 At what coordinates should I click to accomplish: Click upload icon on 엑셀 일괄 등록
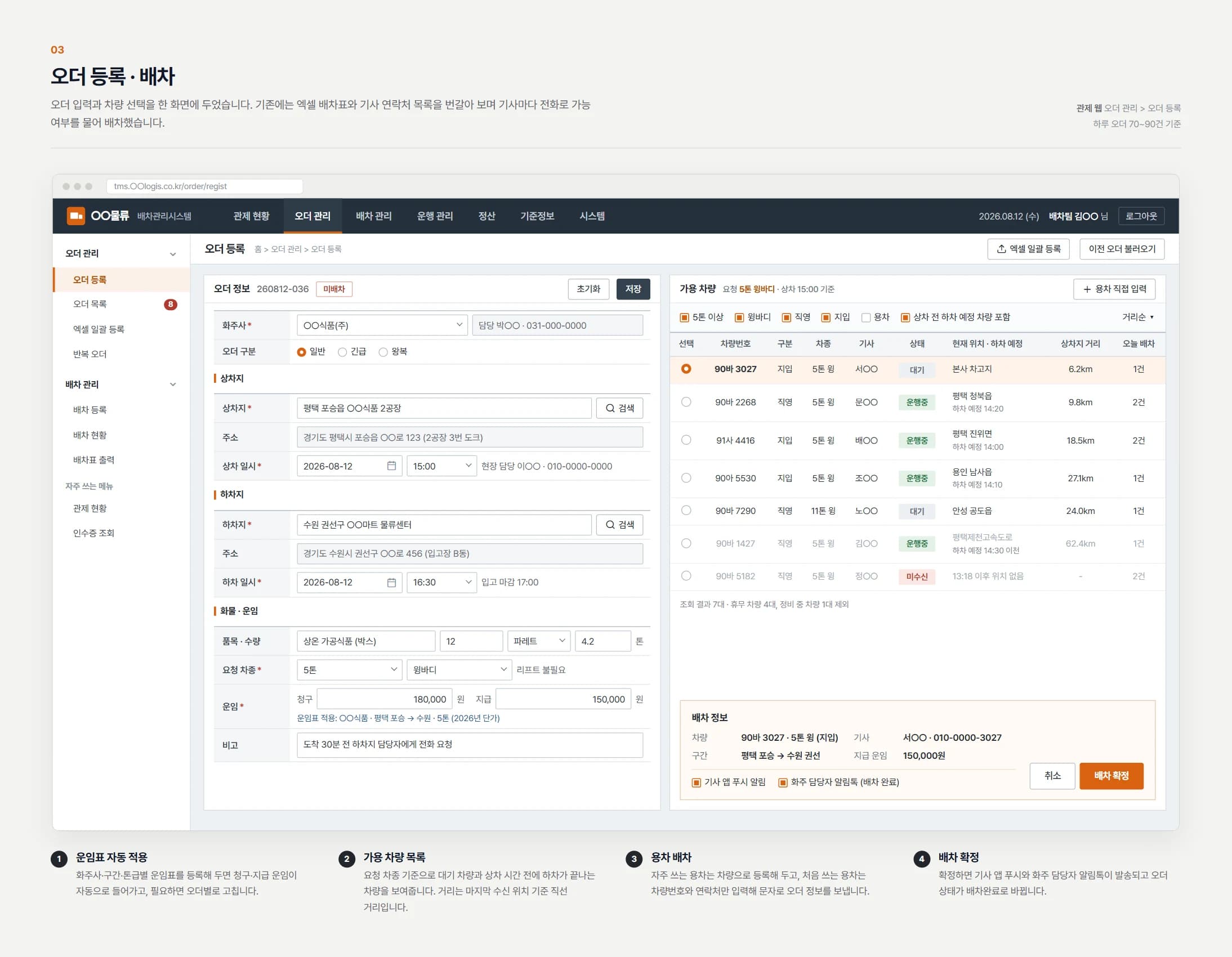point(1001,249)
